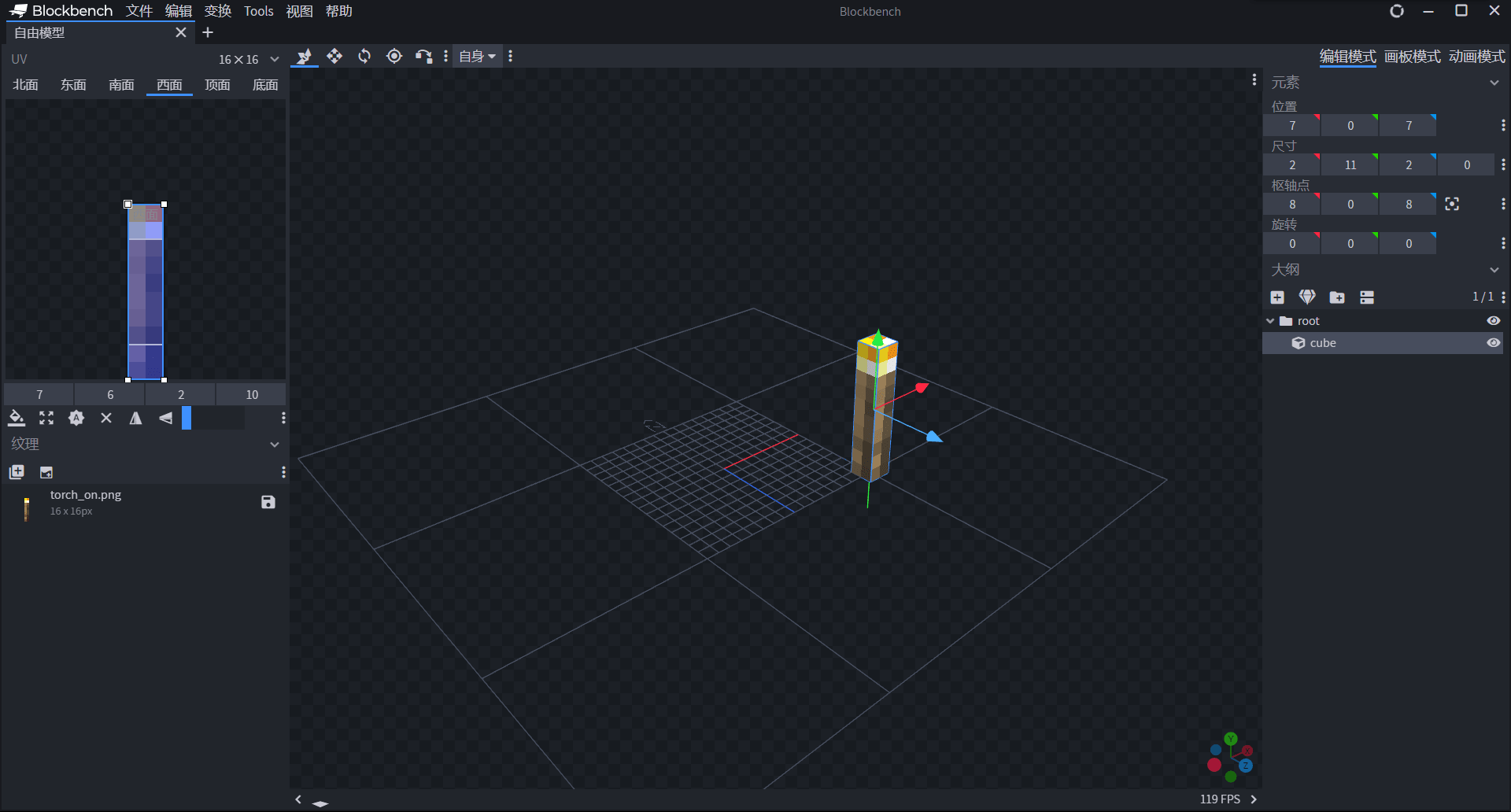Toggle visibility of root group

[x=1493, y=321]
